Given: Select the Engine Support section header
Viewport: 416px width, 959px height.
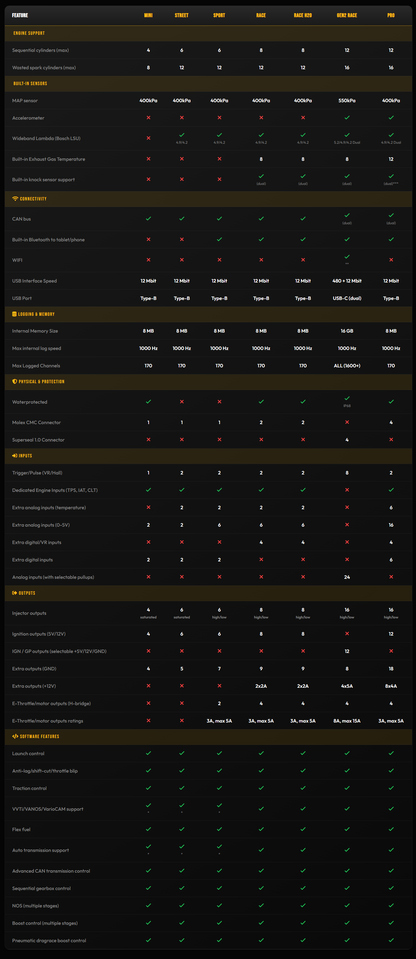Looking at the screenshot, I should 208,33.
